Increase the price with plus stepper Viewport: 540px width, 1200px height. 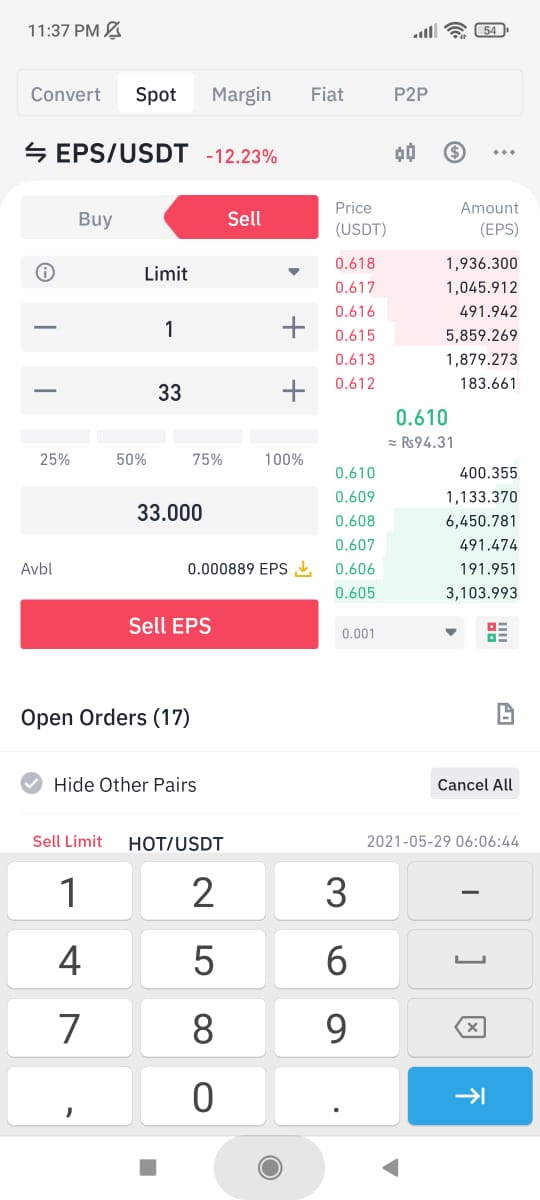click(x=292, y=328)
